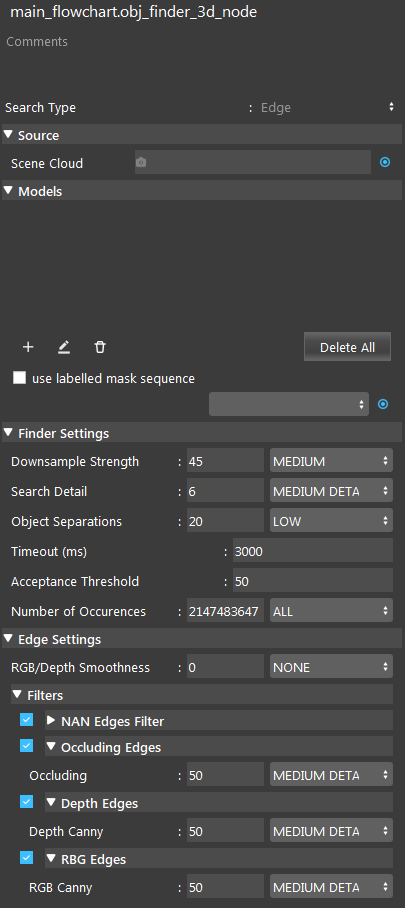Click the RGB Canny value field
Image resolution: width=405 pixels, height=908 pixels.
pyautogui.click(x=225, y=887)
